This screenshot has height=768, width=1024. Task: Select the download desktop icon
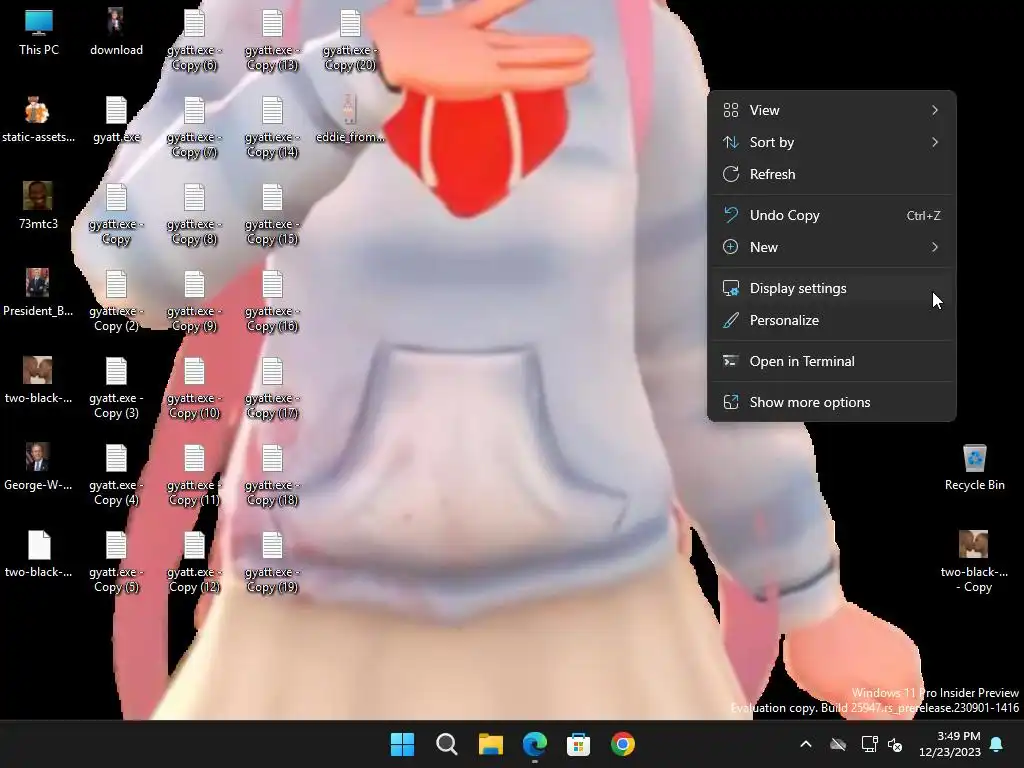[116, 33]
